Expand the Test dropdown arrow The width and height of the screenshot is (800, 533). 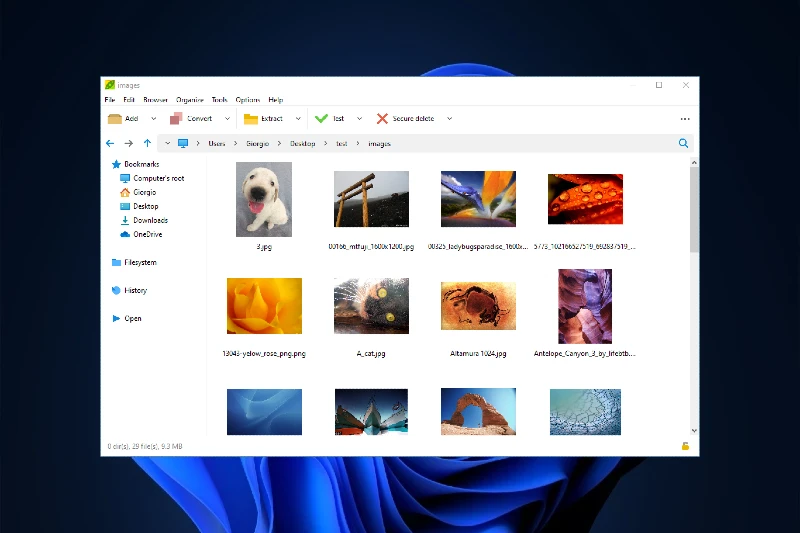pyautogui.click(x=359, y=118)
